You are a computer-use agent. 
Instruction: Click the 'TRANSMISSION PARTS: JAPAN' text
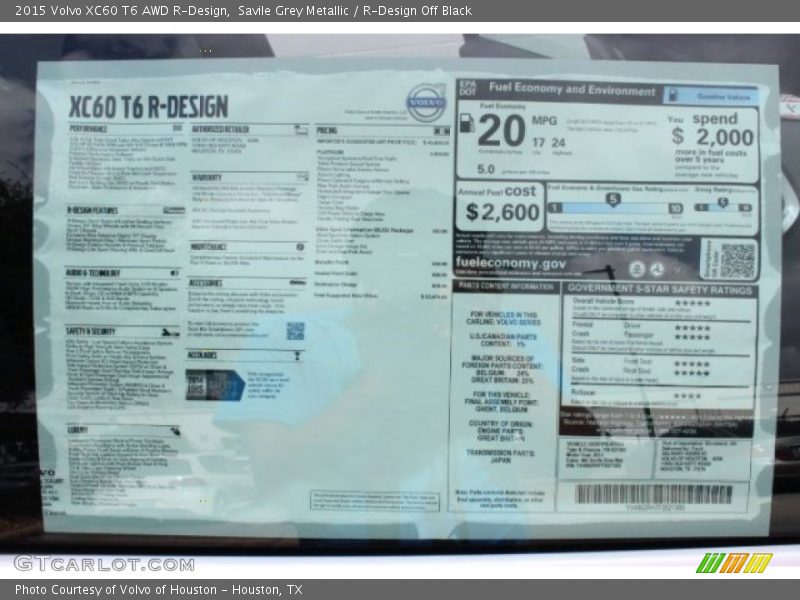(x=500, y=456)
